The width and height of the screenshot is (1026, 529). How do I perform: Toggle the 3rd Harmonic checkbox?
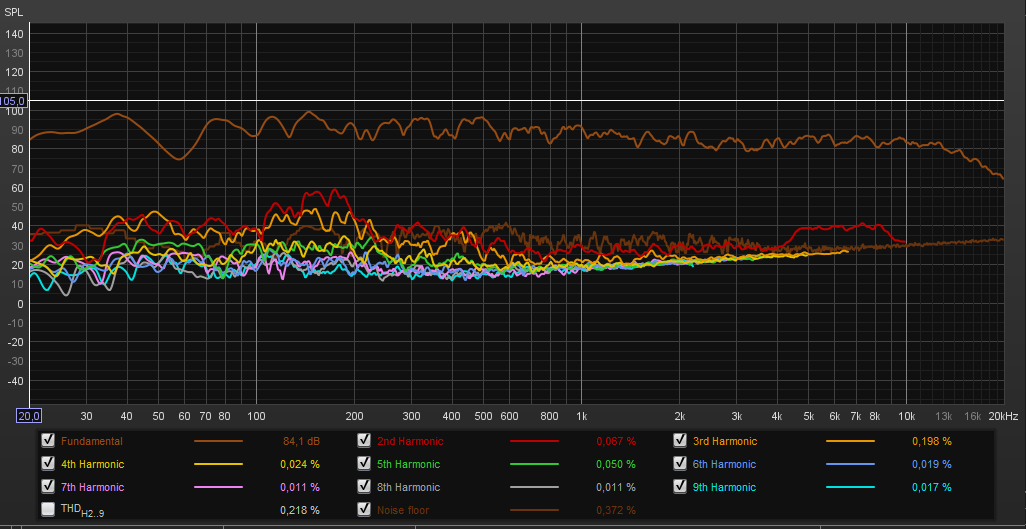(x=680, y=441)
